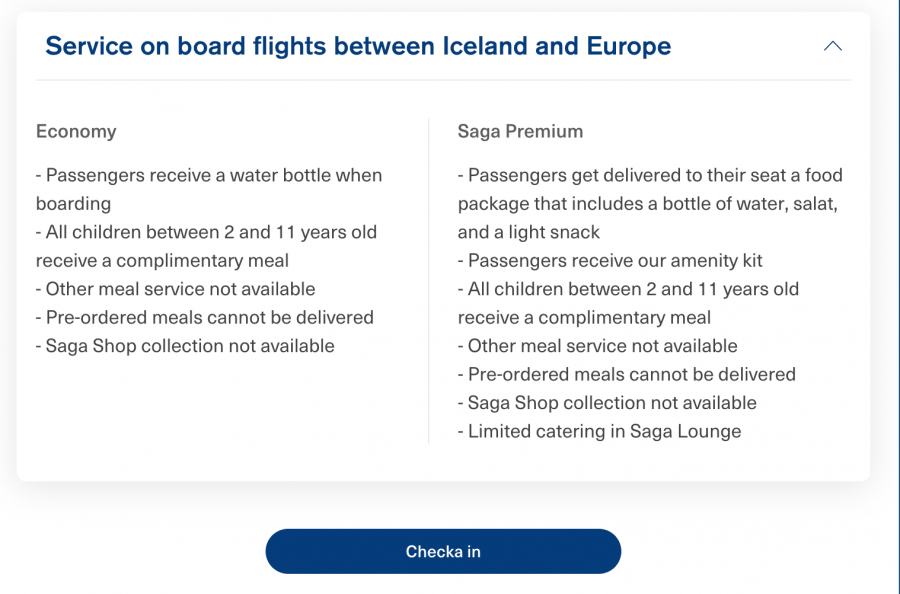Click Saga Premium's 'Pre-ordered meals cannot be delivered'

[x=627, y=374]
